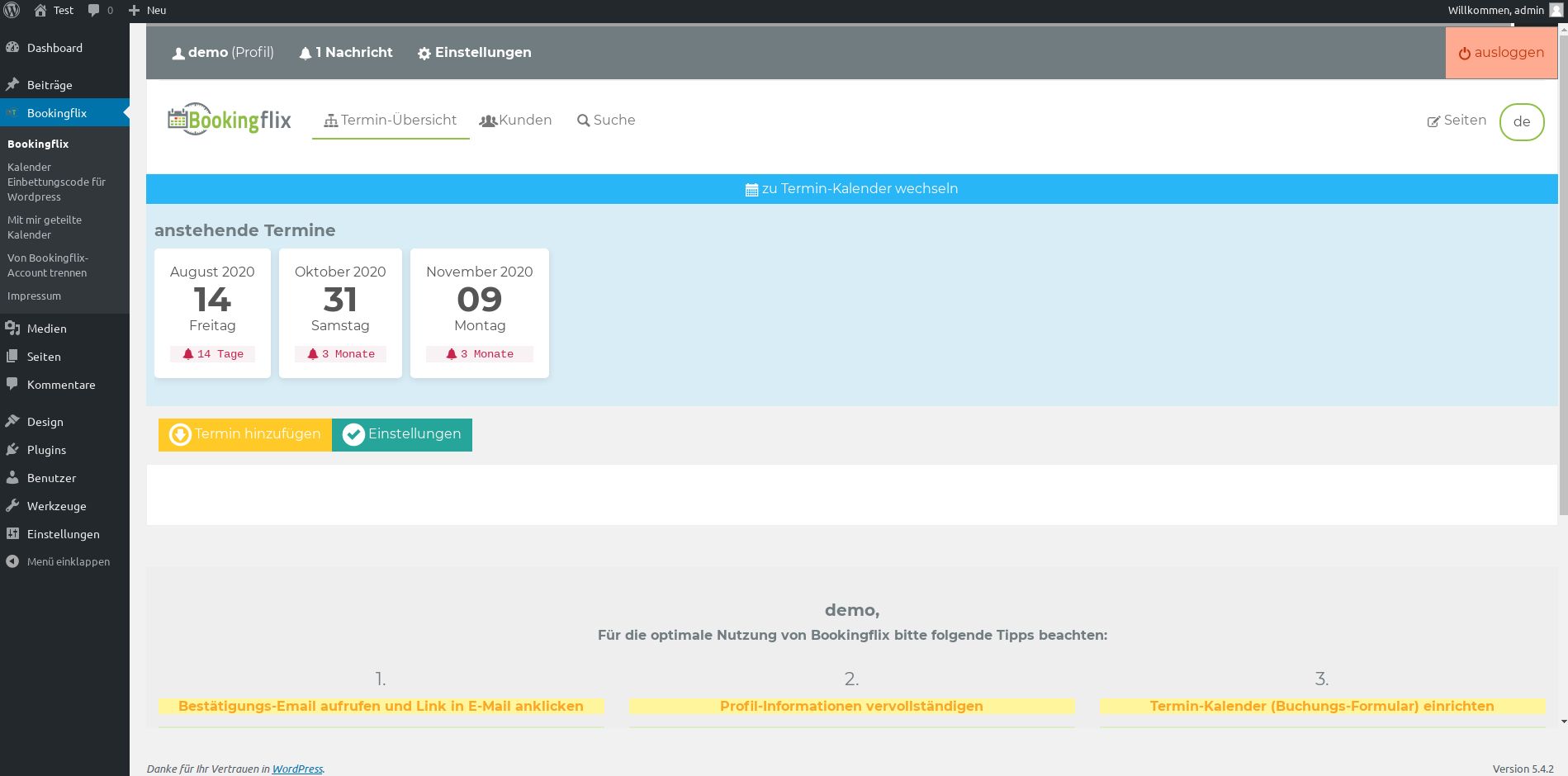Click the collapse-menu arrow icon
The height and width of the screenshot is (776, 1568).
click(12, 561)
